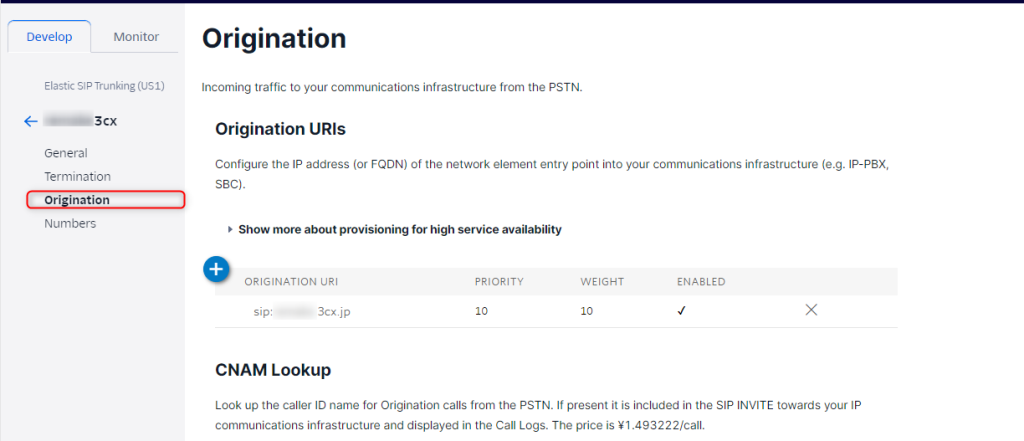The image size is (1024, 441).
Task: Click the enabled check mark in URI row
Action: tap(680, 311)
